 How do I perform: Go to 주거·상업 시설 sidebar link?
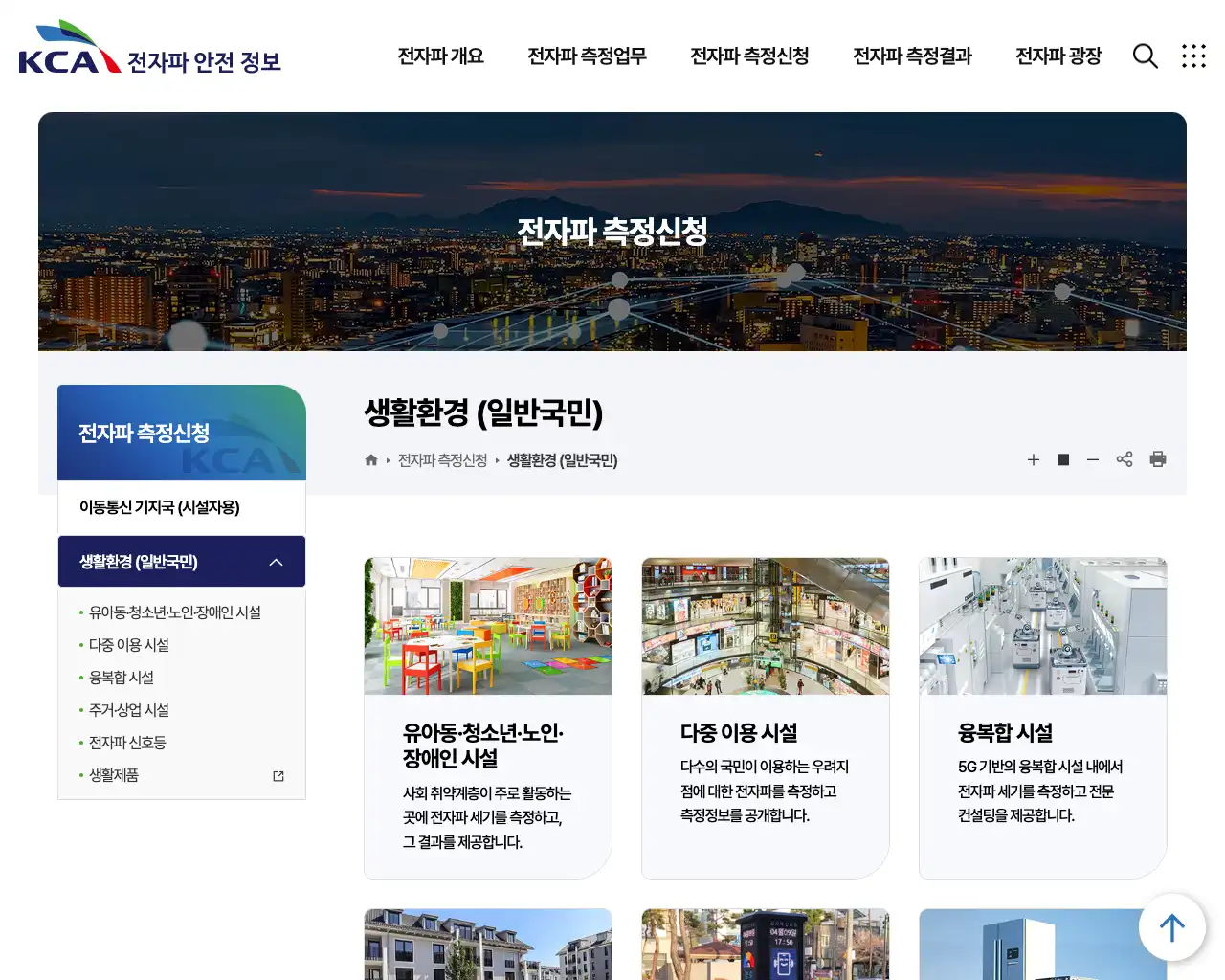pos(129,710)
